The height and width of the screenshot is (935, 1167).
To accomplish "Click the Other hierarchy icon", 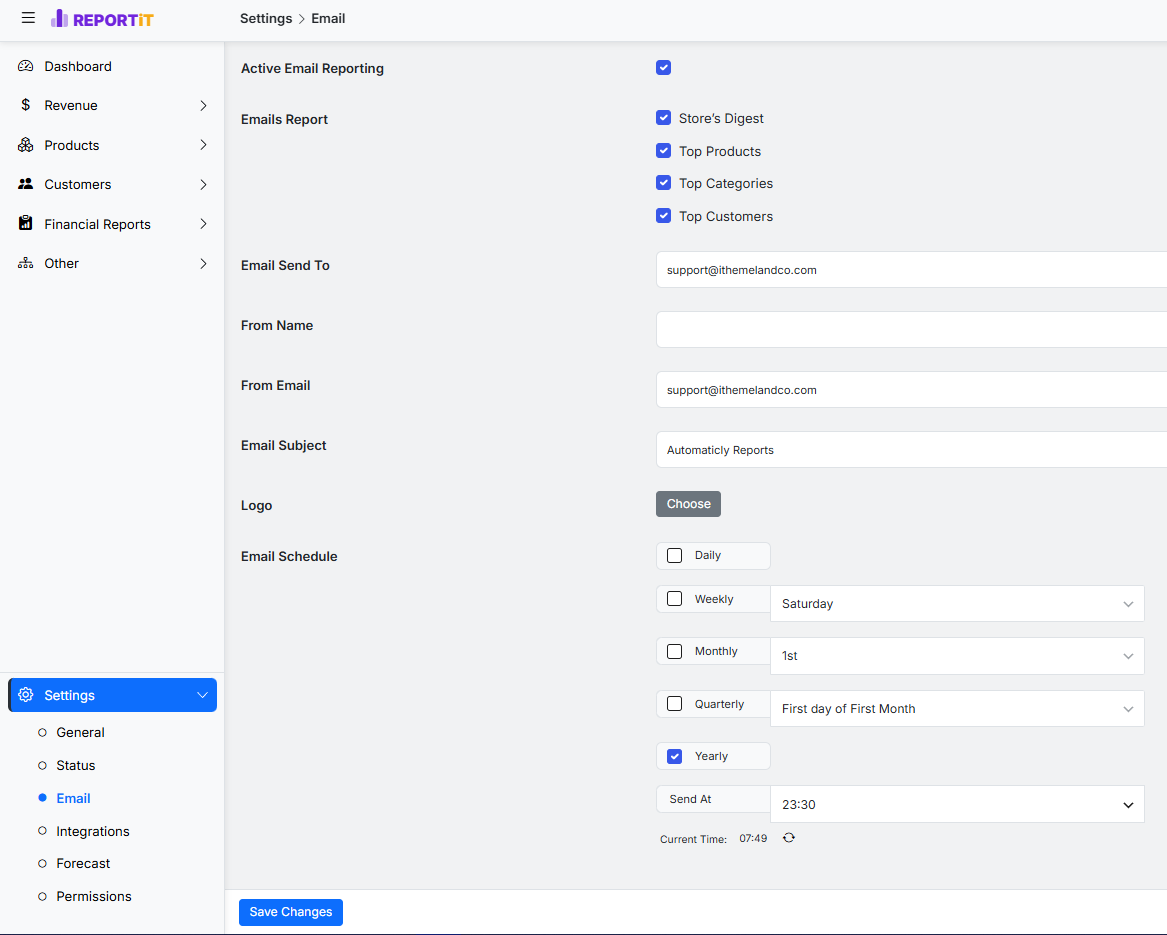I will pos(25,263).
